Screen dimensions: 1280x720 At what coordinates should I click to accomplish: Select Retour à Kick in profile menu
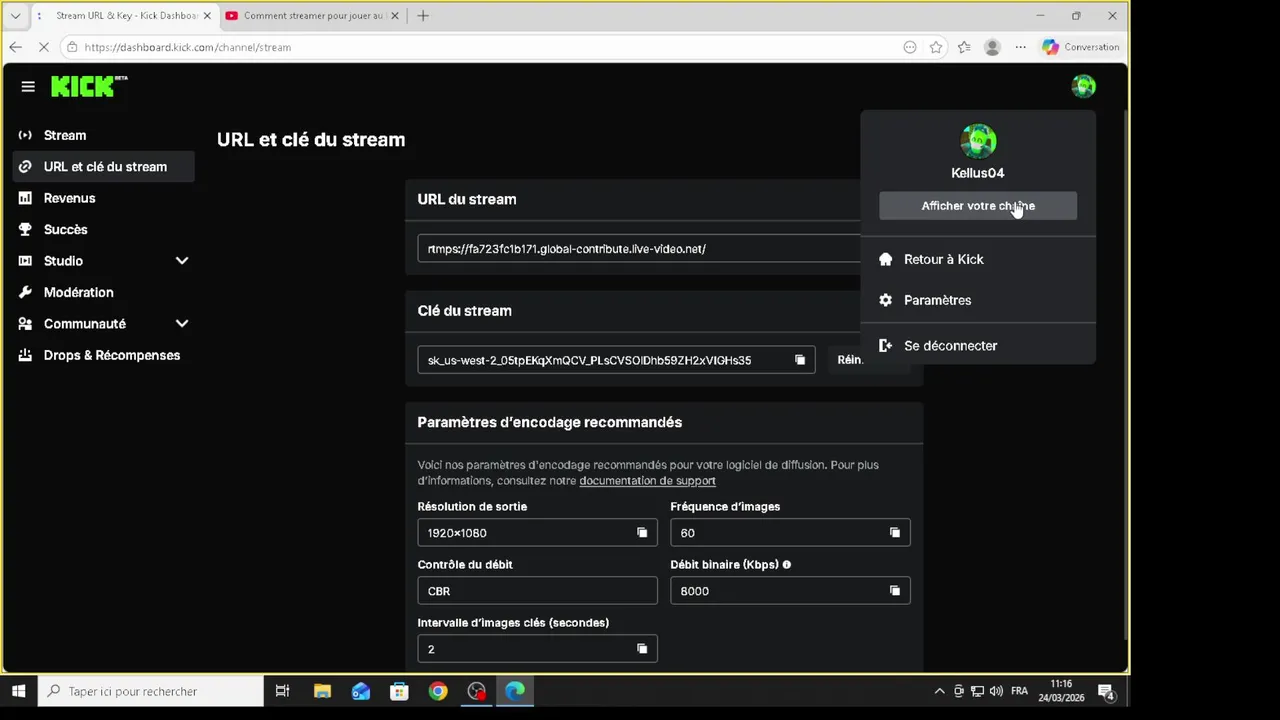(x=978, y=259)
